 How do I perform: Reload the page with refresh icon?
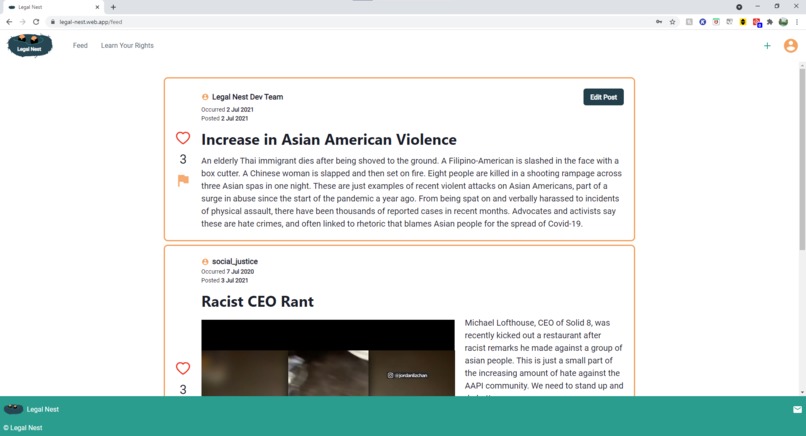(36, 22)
